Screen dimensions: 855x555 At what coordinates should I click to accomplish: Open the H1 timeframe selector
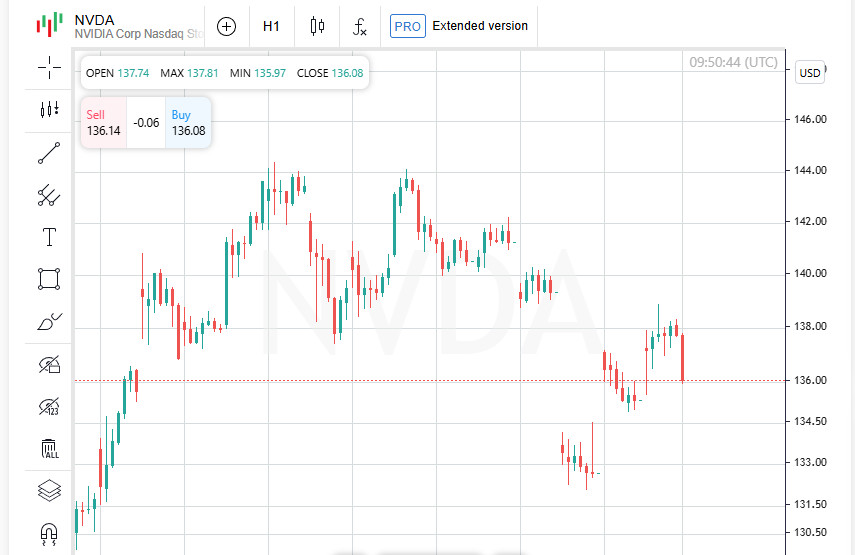click(271, 26)
